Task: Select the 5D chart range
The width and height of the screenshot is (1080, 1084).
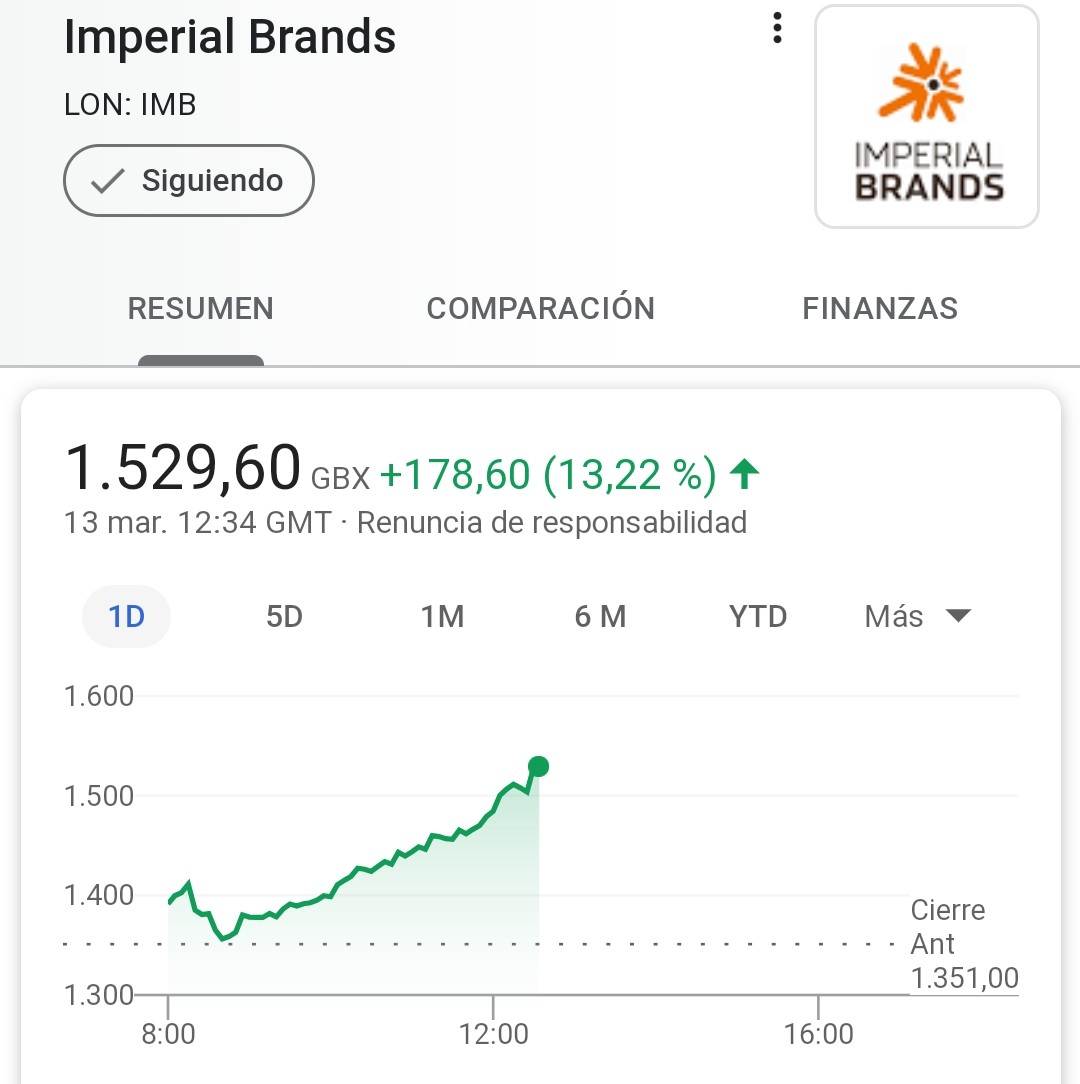Action: pos(284,617)
